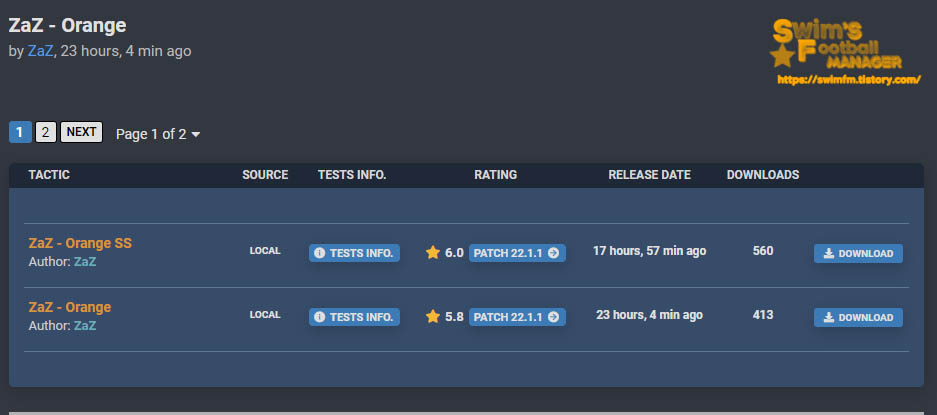Click the TESTS INFO. column header
This screenshot has height=415, width=937.
(x=352, y=175)
